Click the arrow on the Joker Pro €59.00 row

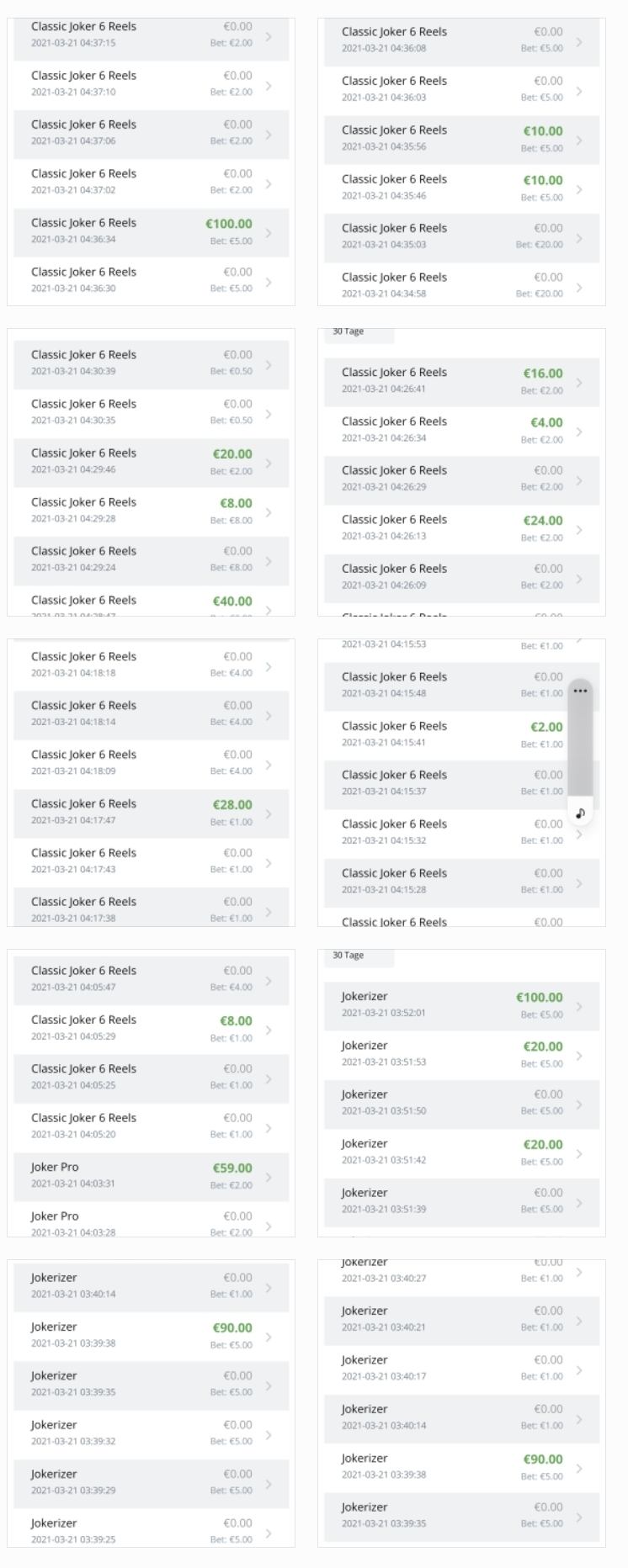coord(269,1177)
